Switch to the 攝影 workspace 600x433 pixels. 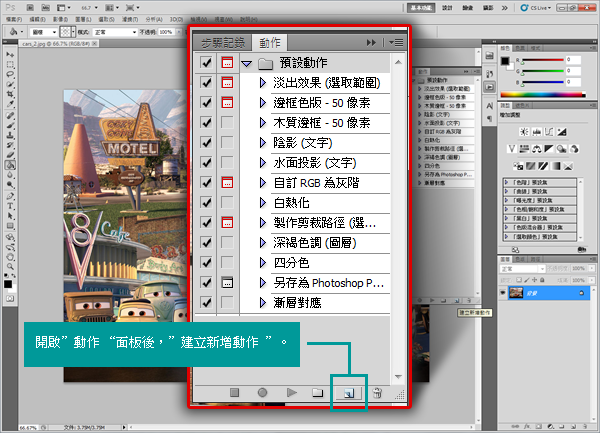pos(488,8)
